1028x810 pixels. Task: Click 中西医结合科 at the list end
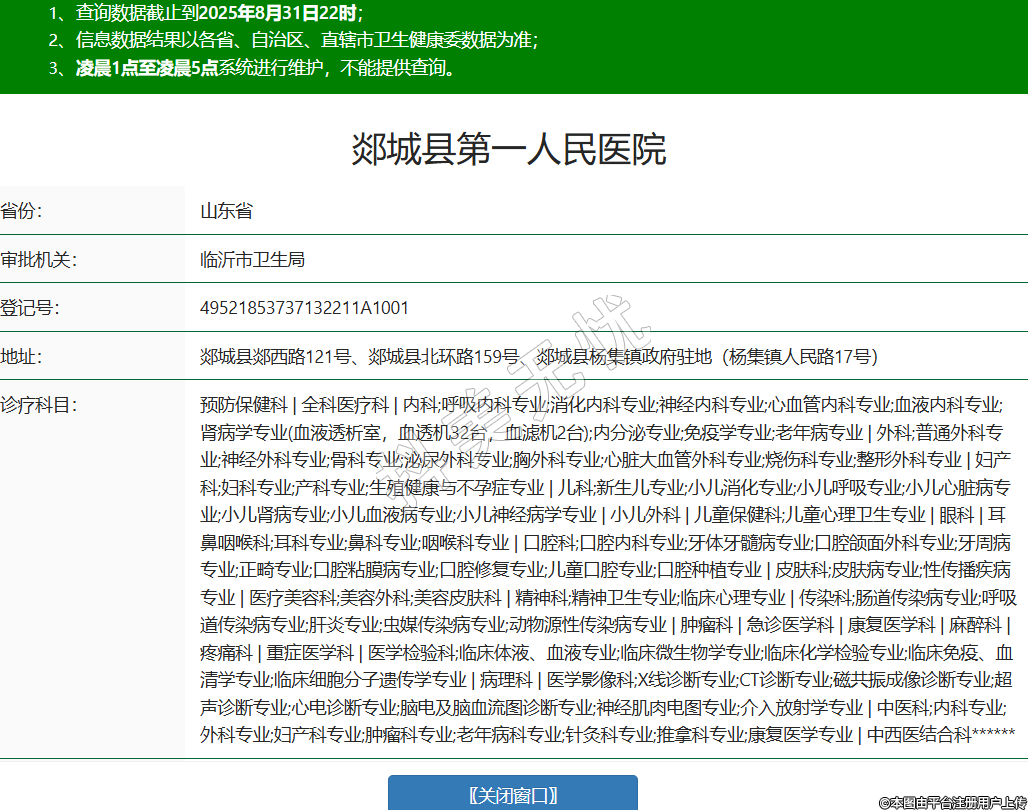click(x=918, y=735)
